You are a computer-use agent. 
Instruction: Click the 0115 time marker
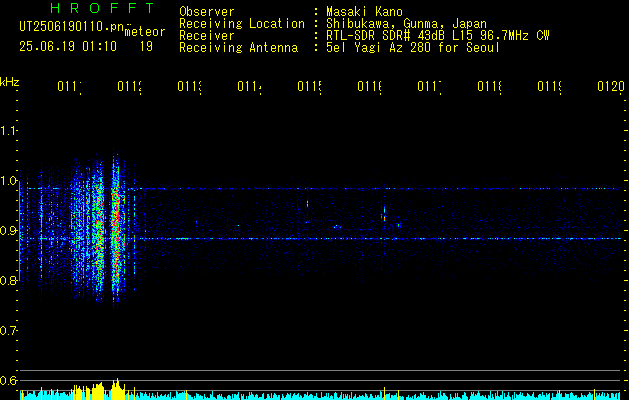(x=309, y=86)
